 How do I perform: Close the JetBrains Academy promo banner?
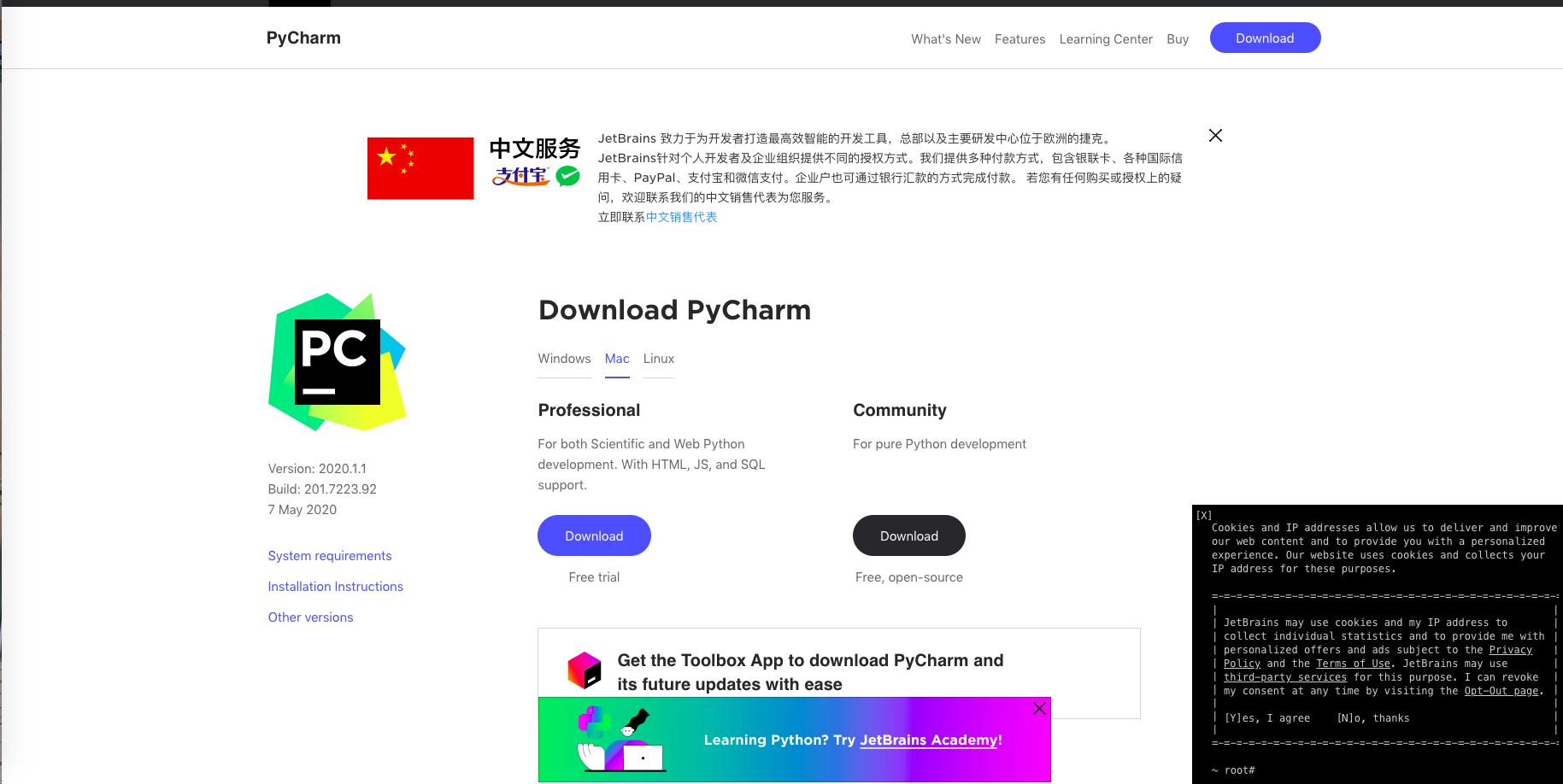1039,708
